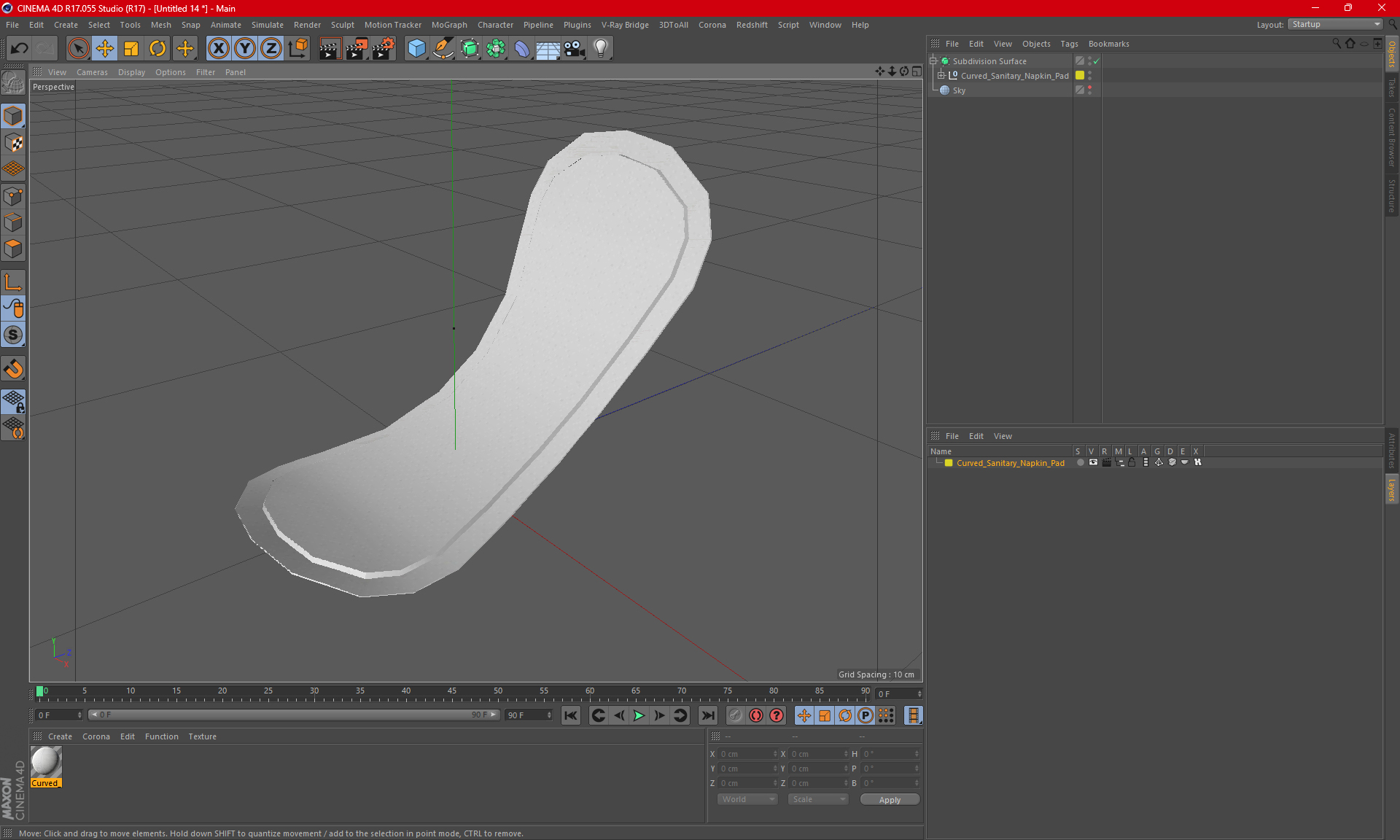
Task: Open the Cameras viewport menu
Action: pos(92,72)
